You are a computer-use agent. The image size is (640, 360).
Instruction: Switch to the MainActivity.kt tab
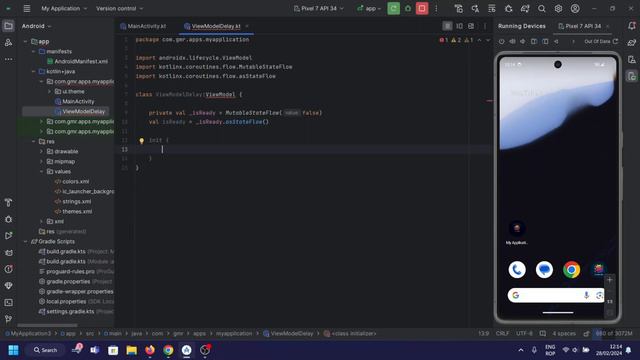143,26
